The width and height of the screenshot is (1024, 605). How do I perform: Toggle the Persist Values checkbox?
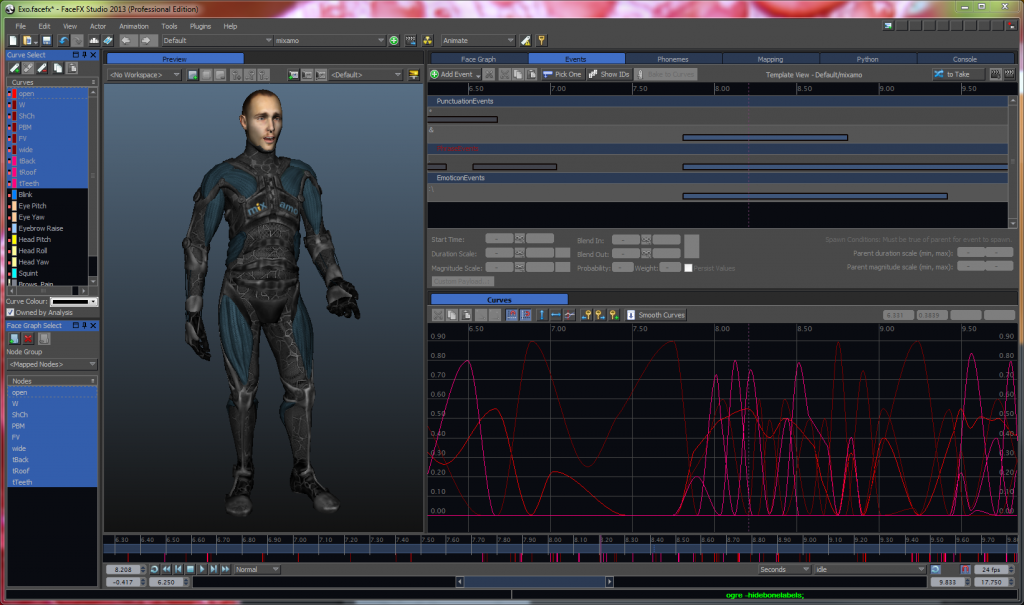tap(688, 267)
